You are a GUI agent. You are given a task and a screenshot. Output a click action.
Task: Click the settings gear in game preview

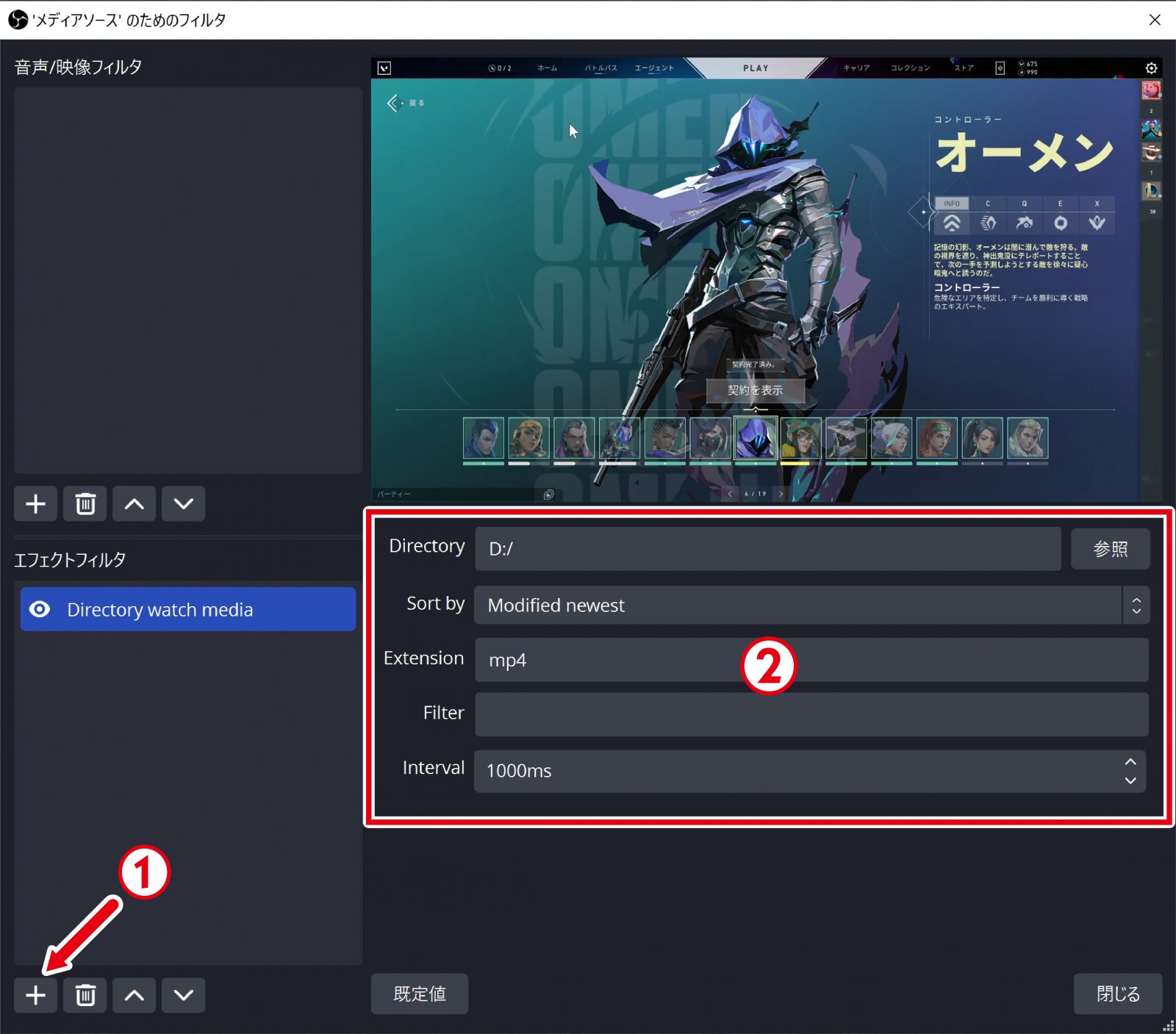pos(1151,68)
